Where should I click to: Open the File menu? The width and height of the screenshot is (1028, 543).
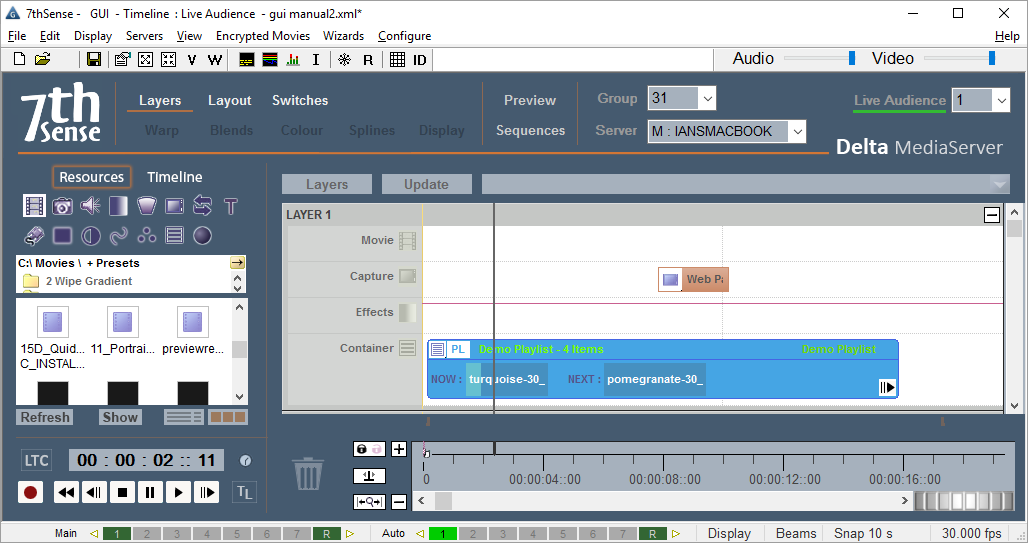coord(16,36)
